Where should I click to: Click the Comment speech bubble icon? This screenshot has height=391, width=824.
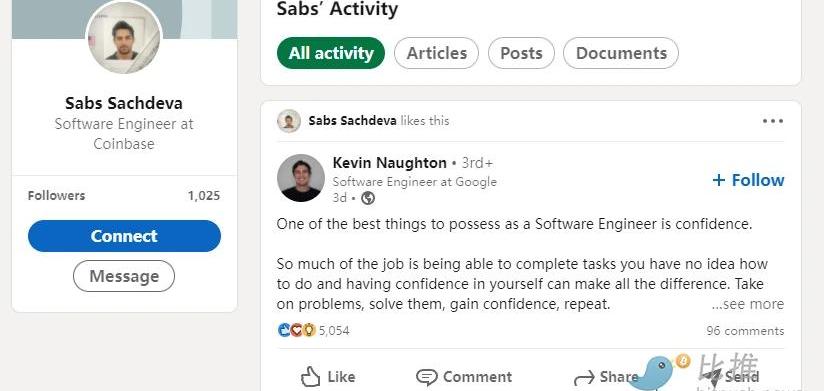click(x=427, y=377)
